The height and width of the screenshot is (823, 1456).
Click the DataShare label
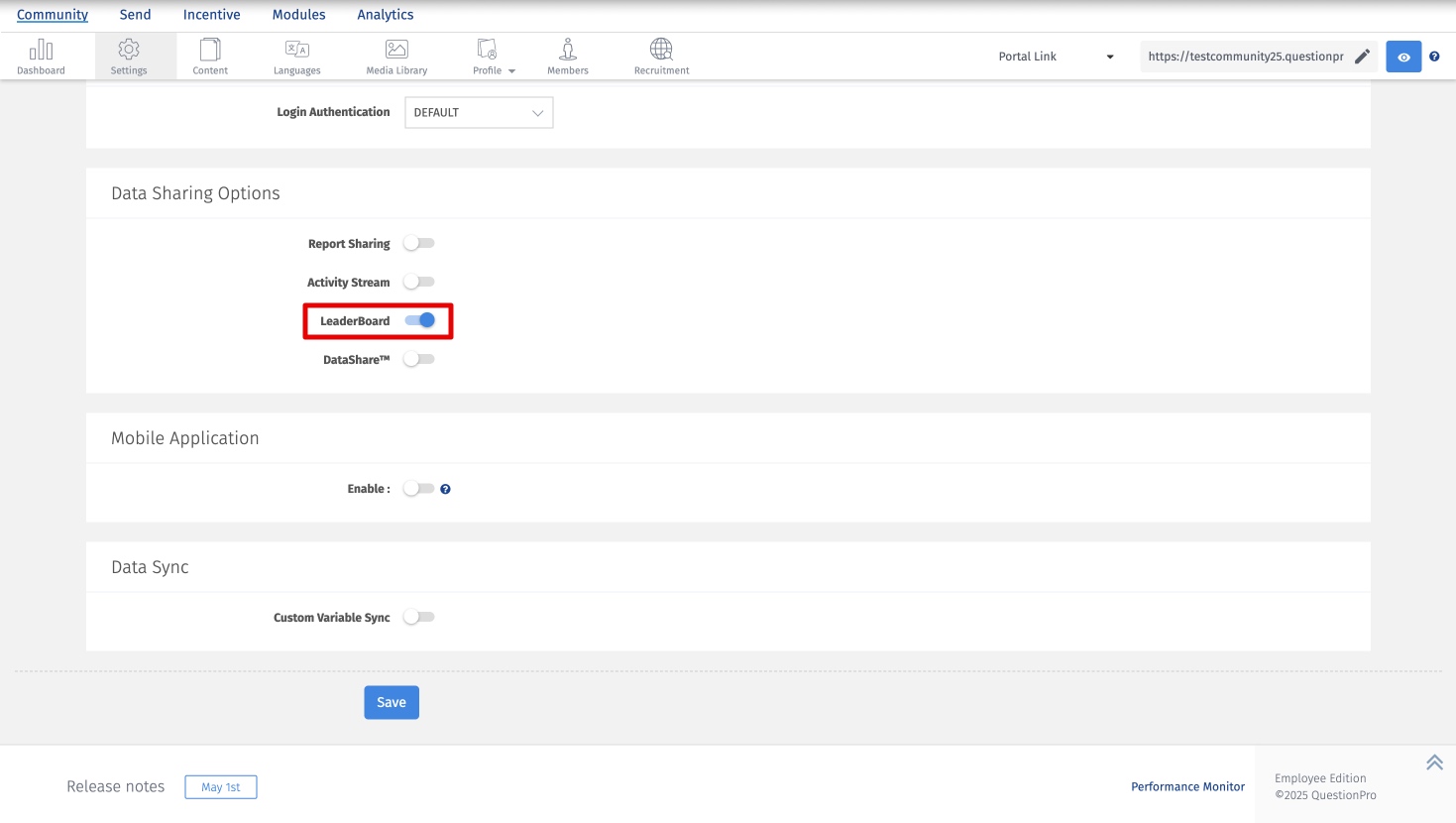click(x=357, y=360)
